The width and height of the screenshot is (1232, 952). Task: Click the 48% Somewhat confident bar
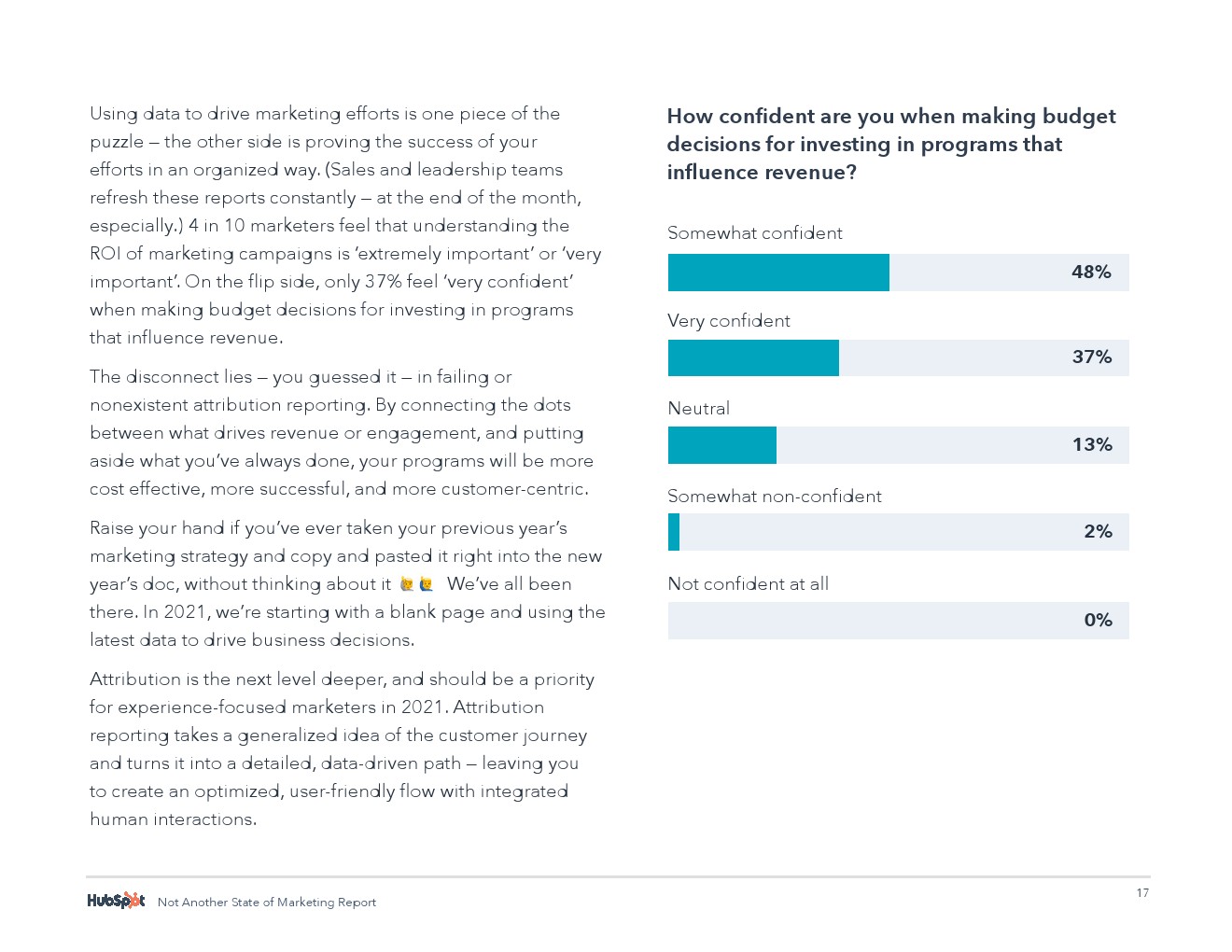tap(898, 273)
